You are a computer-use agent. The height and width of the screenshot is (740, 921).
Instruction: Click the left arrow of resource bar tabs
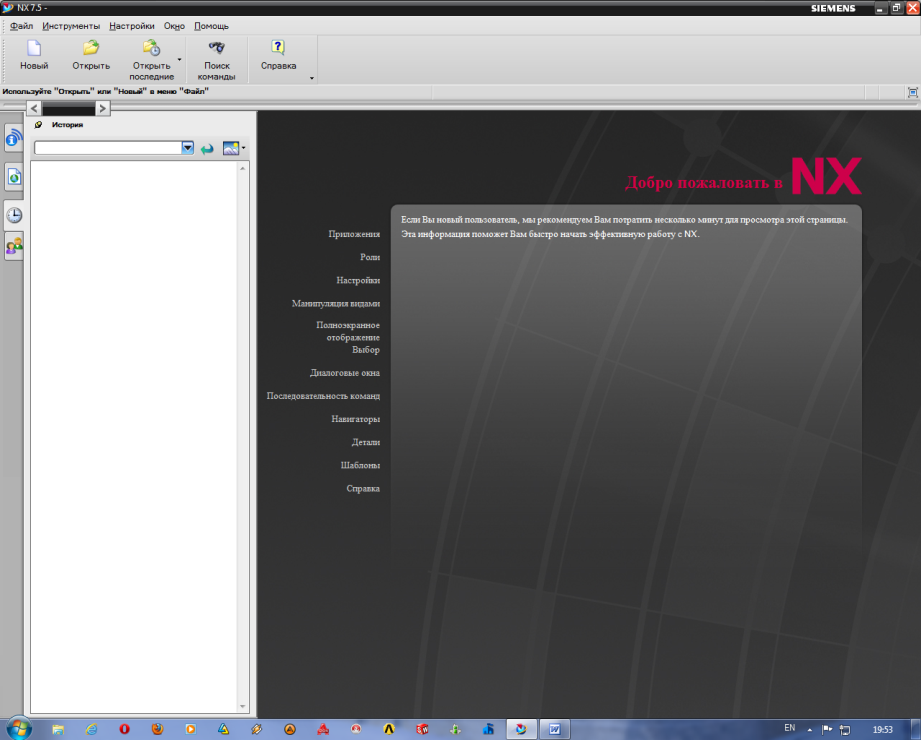(34, 108)
